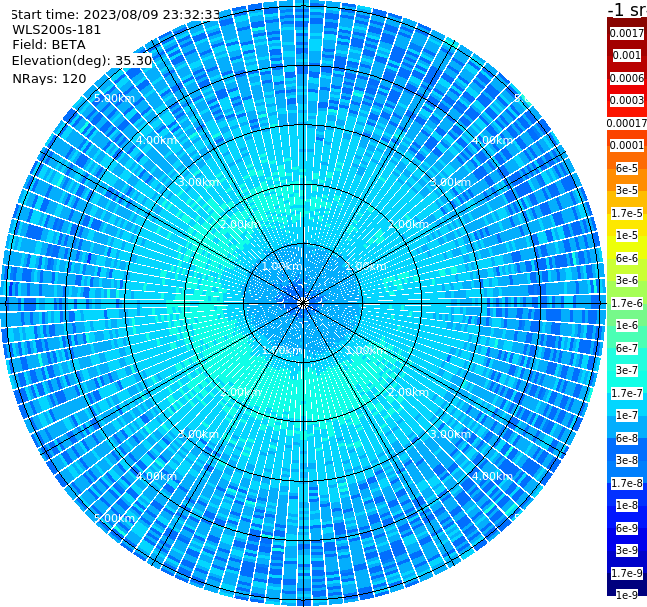This screenshot has height=607, width=647.
Task: Select the lower-left 5.00km range label
Action: pyautogui.click(x=114, y=518)
